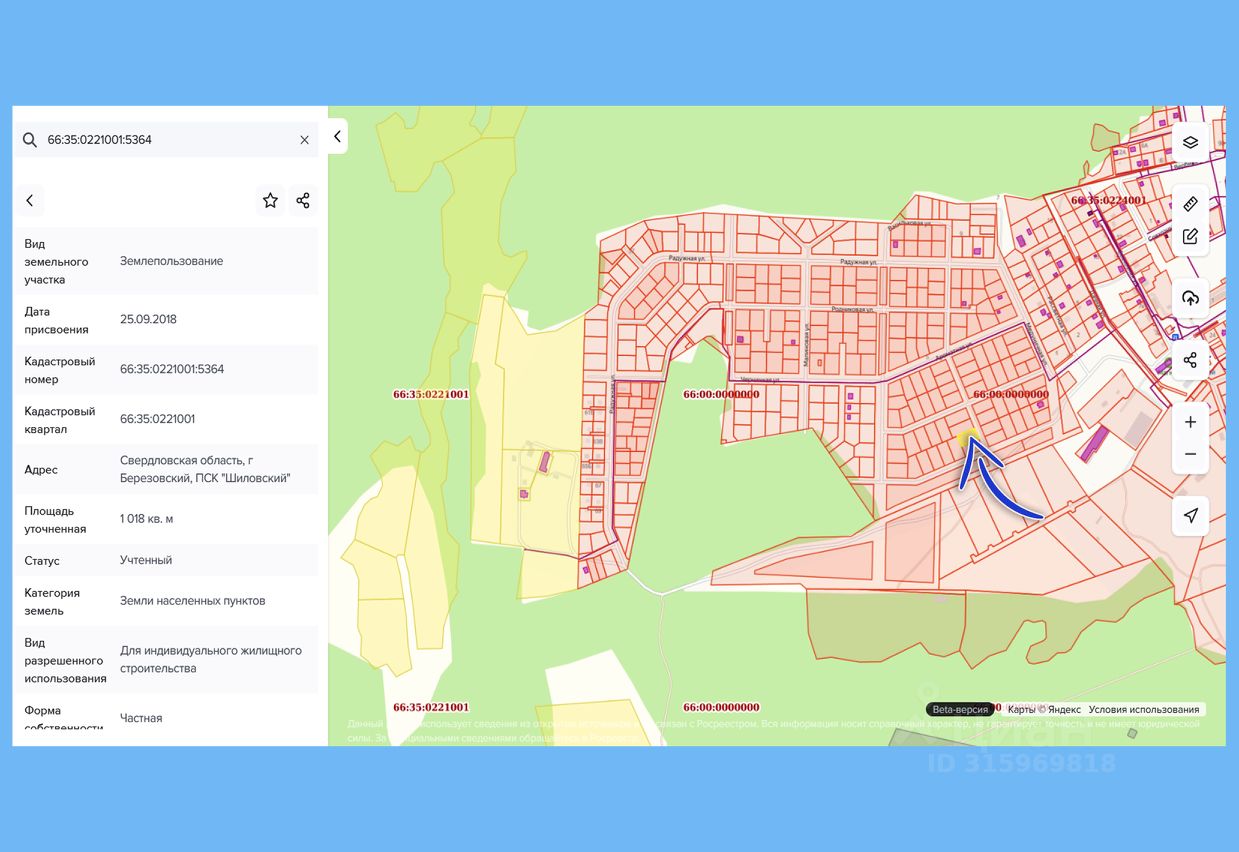Zoom in the map with plus

[x=1190, y=422]
